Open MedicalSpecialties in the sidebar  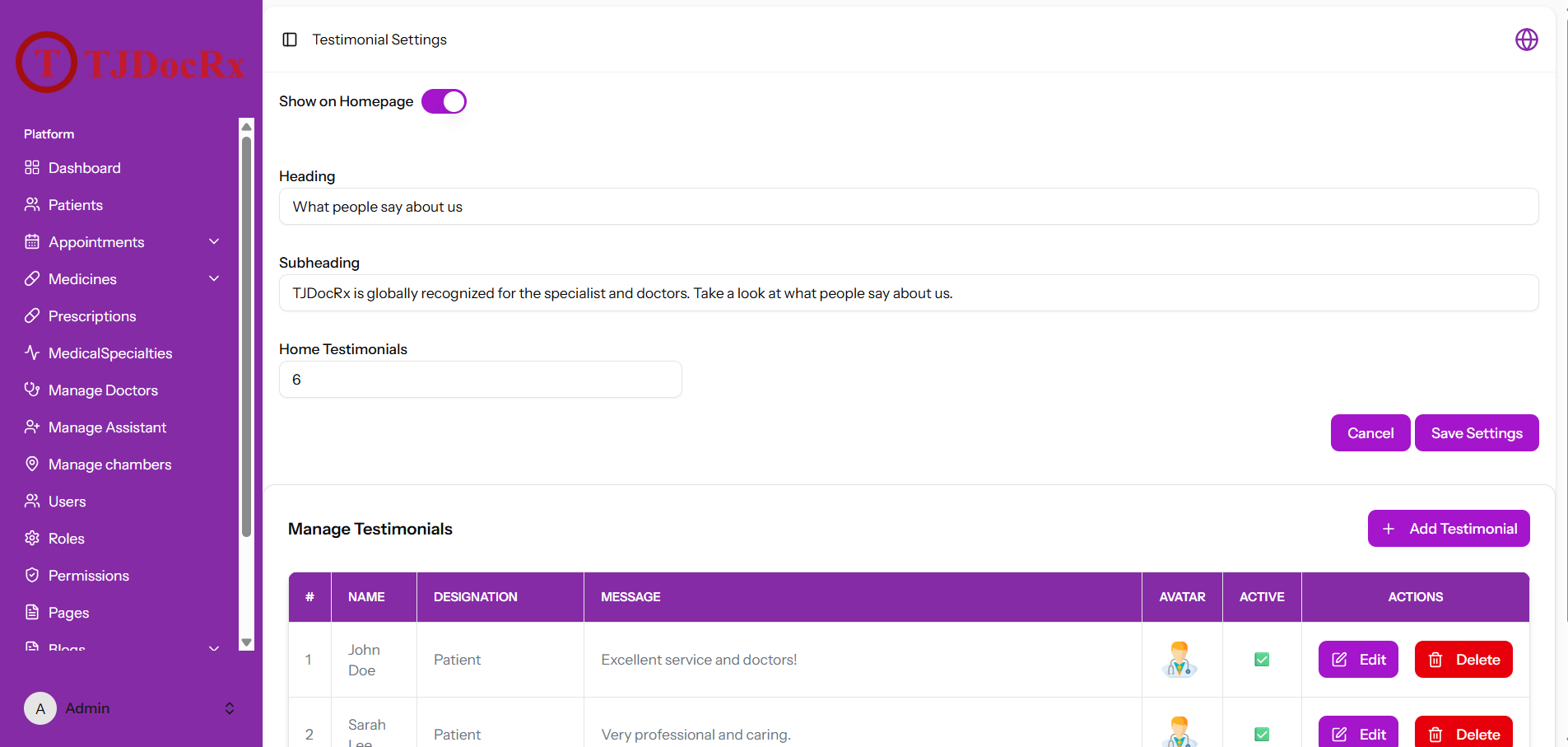[x=123, y=353]
